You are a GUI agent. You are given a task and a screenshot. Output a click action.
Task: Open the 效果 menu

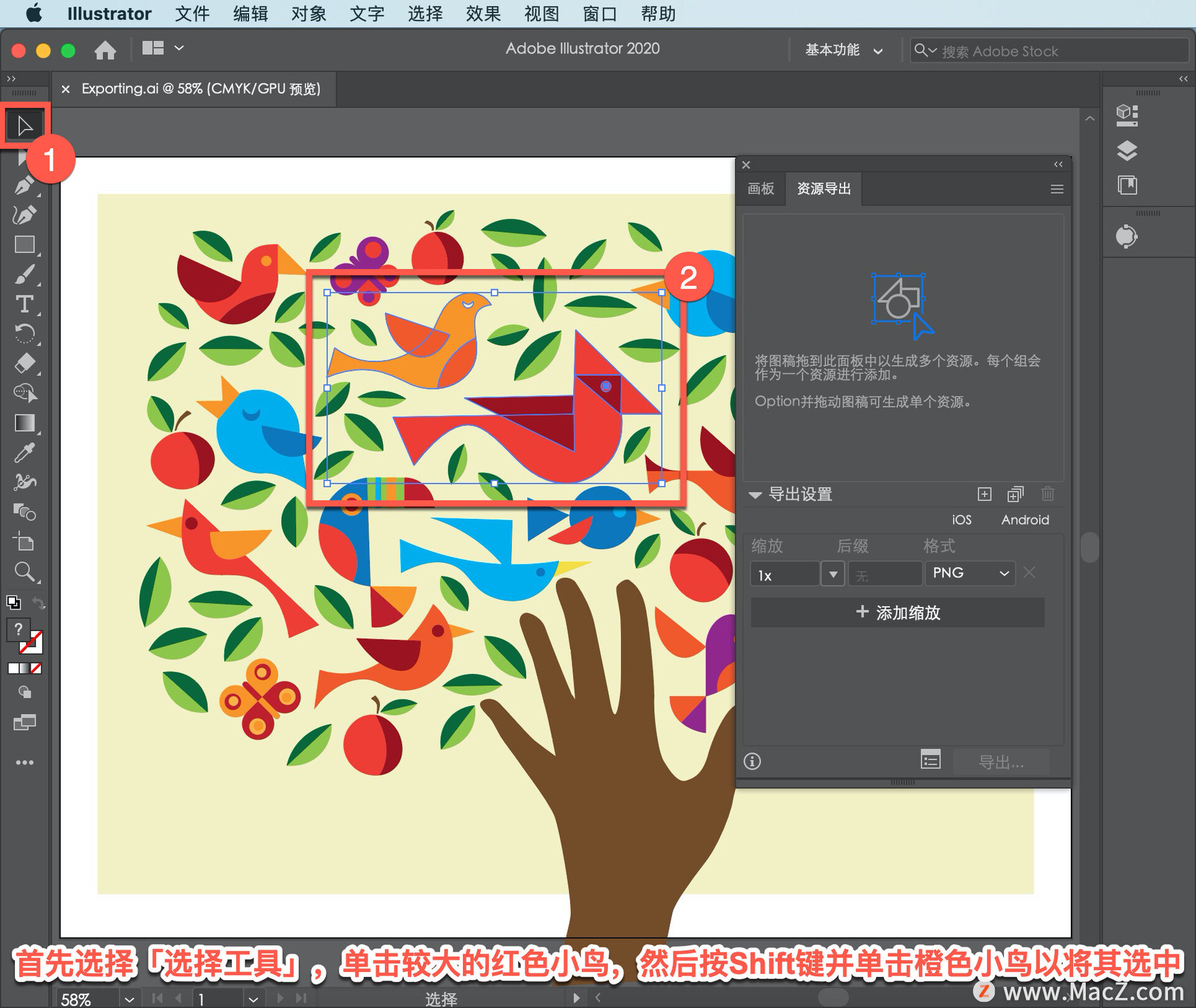(x=483, y=14)
